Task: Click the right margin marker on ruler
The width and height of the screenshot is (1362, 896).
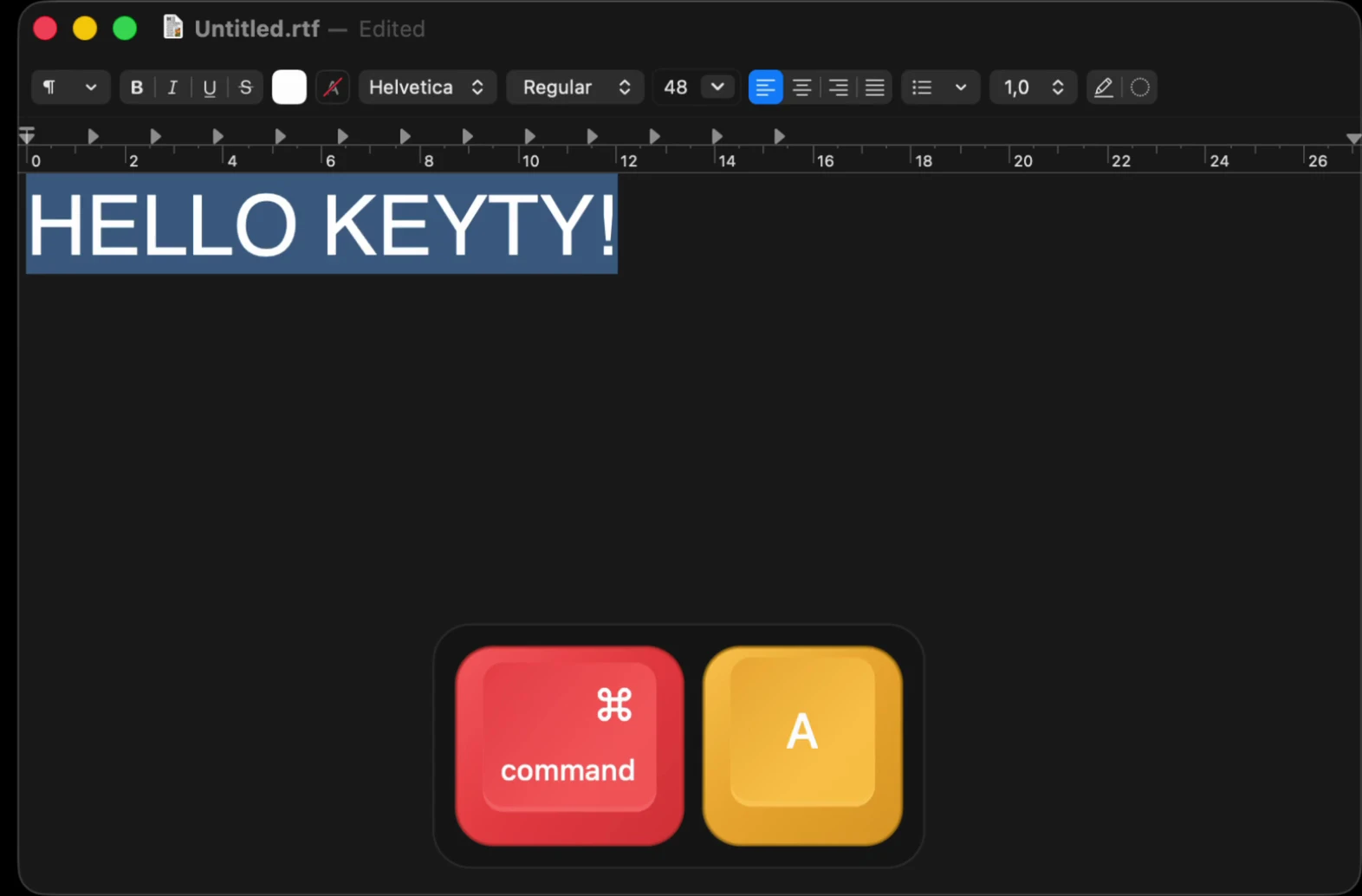Action: click(x=1353, y=139)
